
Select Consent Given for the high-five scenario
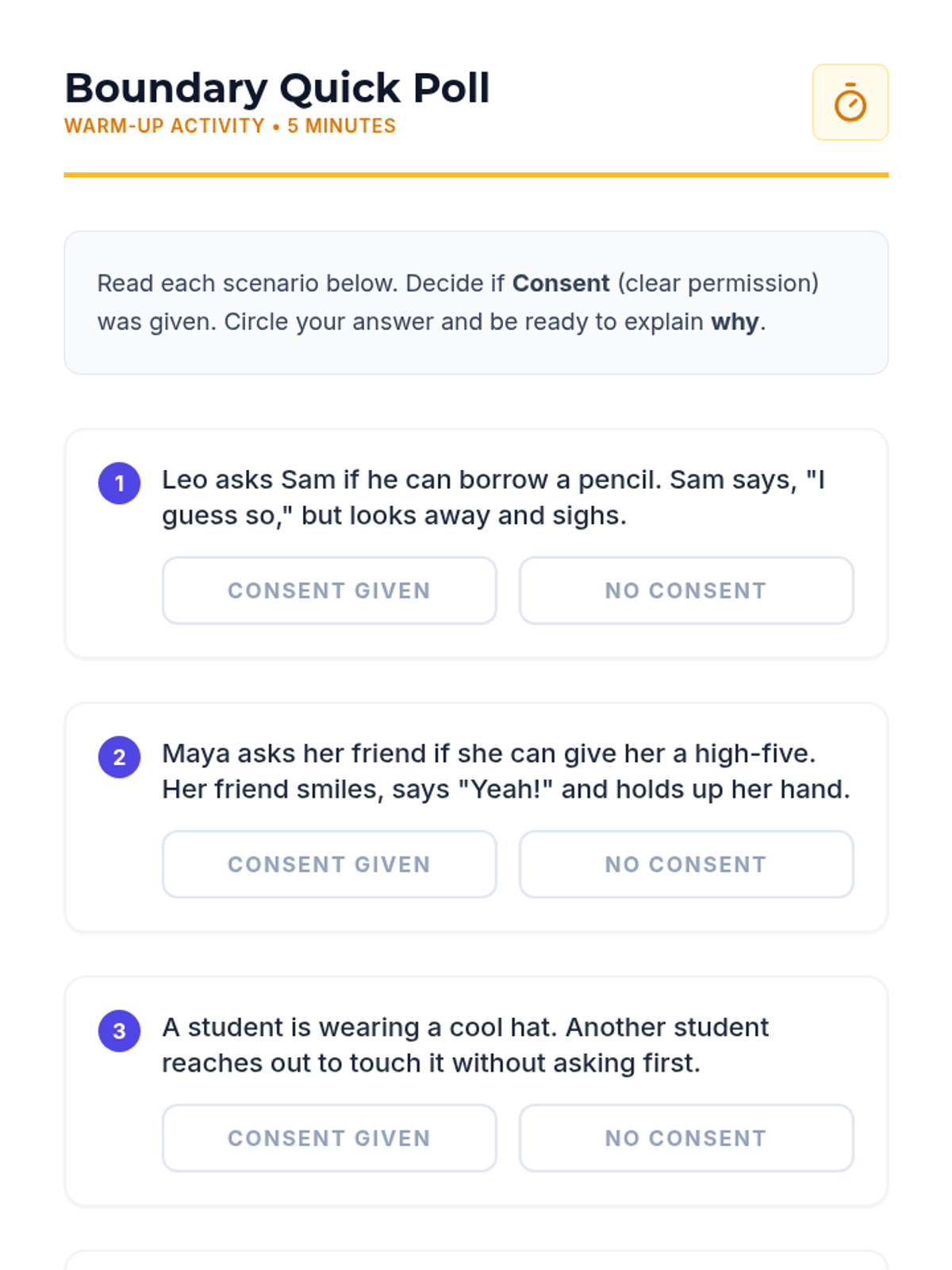coord(329,864)
